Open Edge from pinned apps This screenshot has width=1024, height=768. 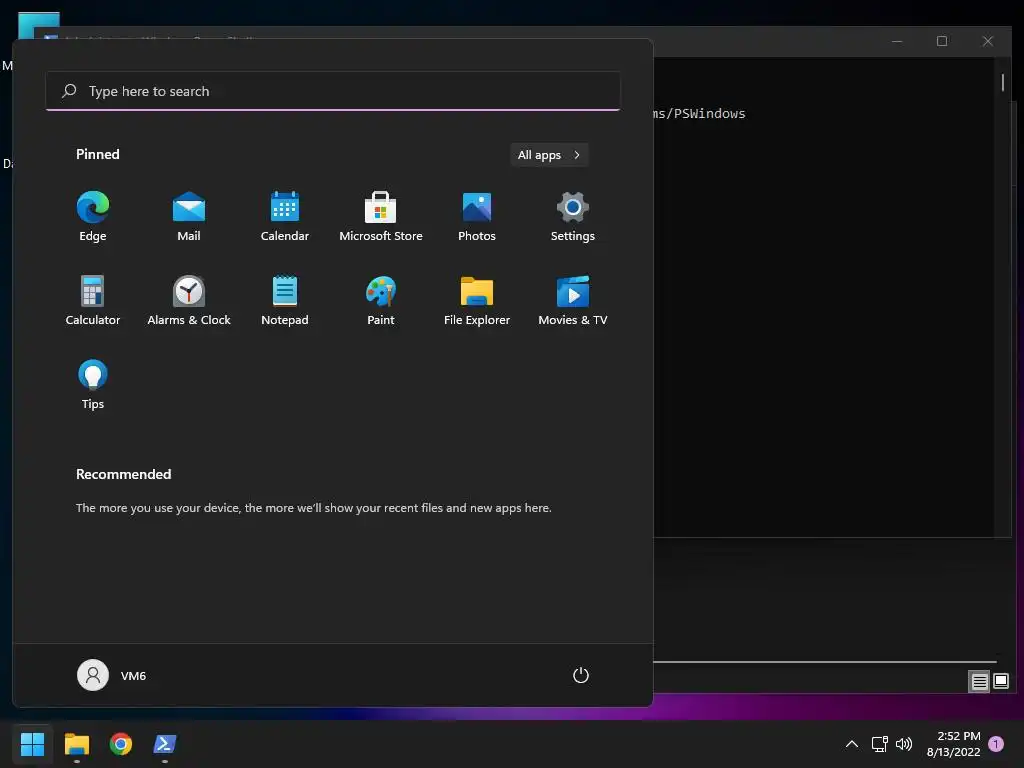[x=93, y=217]
